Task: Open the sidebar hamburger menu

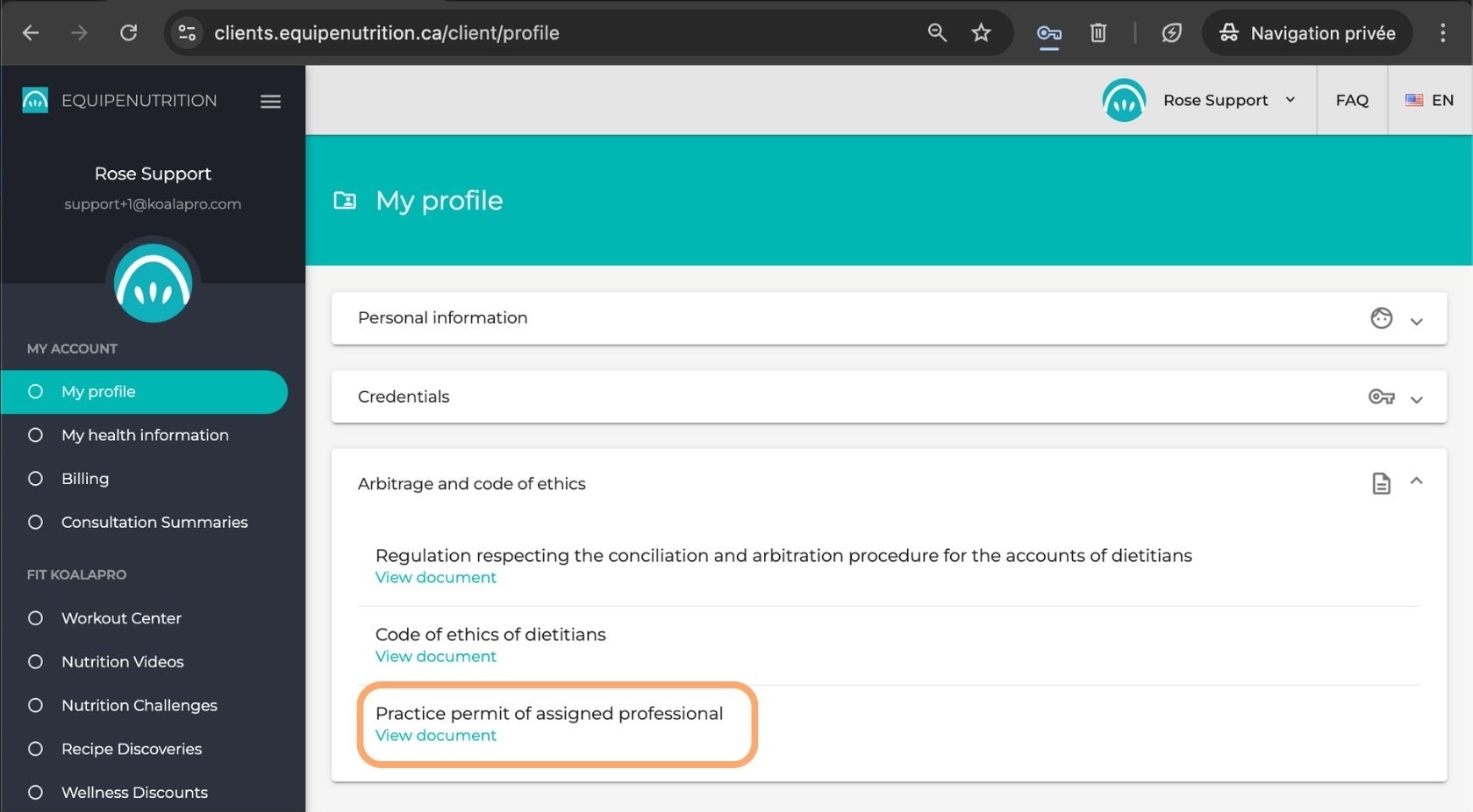Action: 270,101
